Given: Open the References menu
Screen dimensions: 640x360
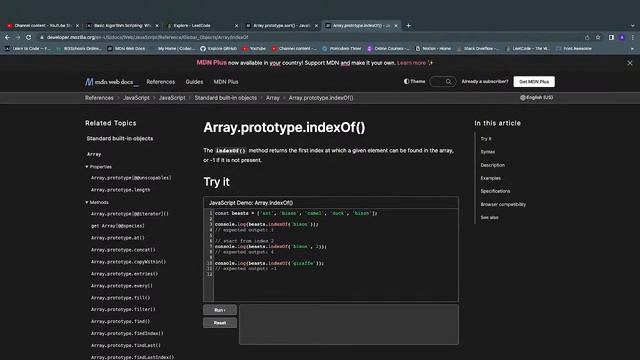Looking at the screenshot, I should coord(160,82).
